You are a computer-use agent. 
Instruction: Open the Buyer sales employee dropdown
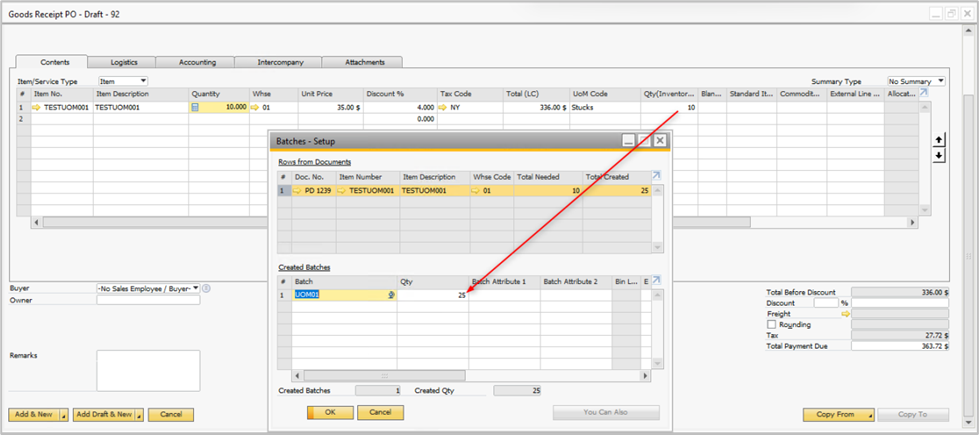click(x=148, y=288)
